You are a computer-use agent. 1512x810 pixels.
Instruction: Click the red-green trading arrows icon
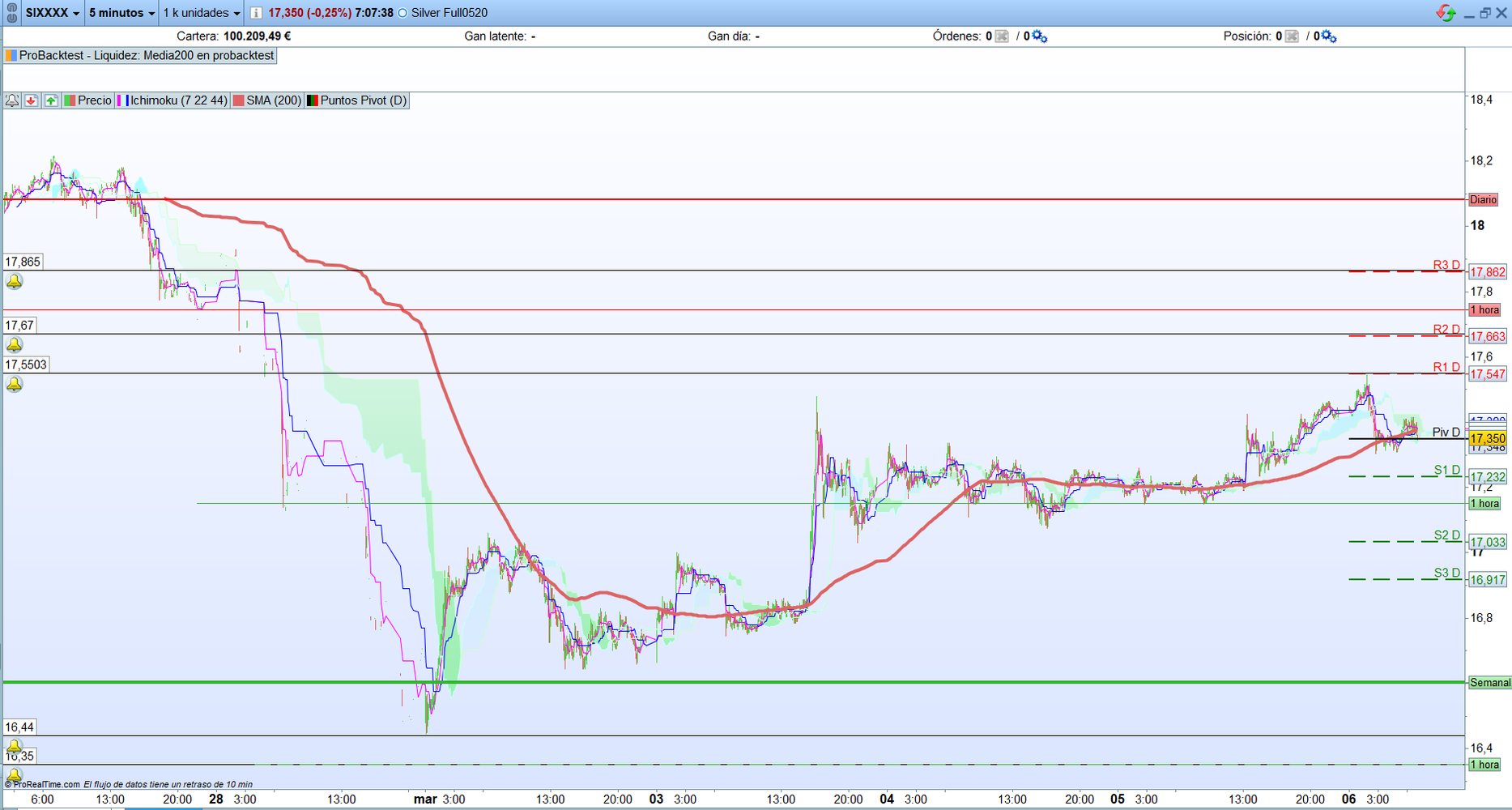[x=1446, y=13]
